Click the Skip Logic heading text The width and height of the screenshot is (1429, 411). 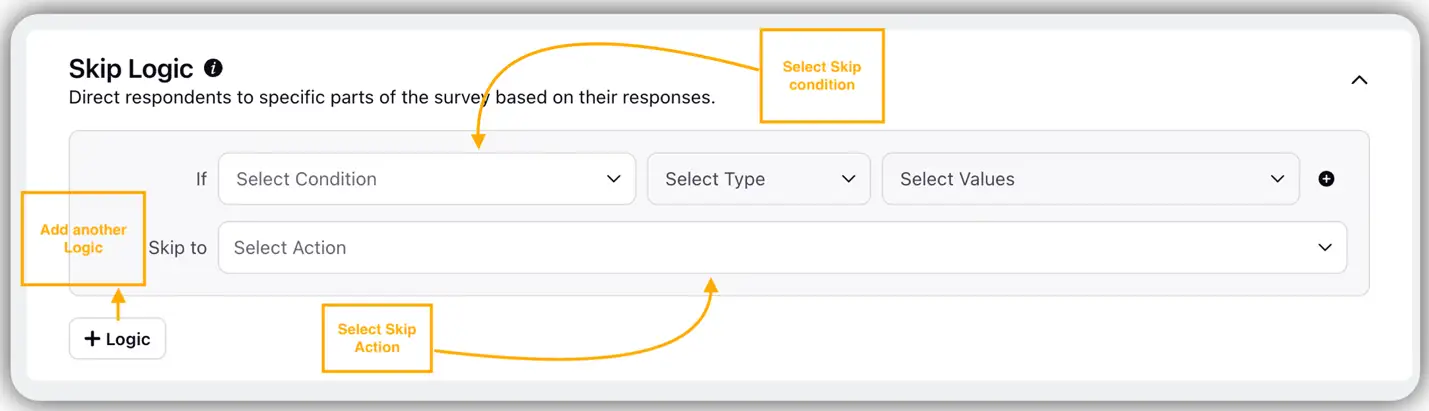[131, 69]
